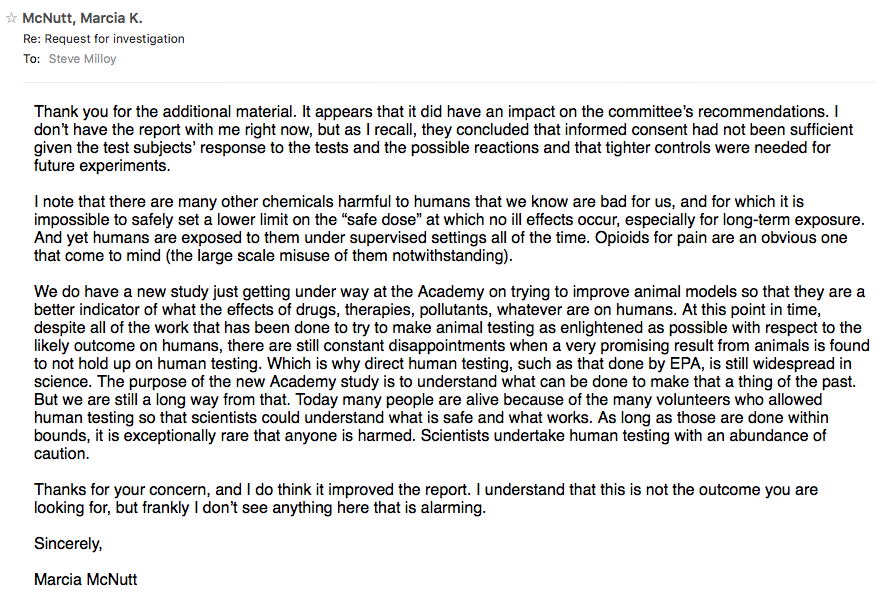
Task: Select the subject line Re: Request for investigation
Action: [x=104, y=39]
